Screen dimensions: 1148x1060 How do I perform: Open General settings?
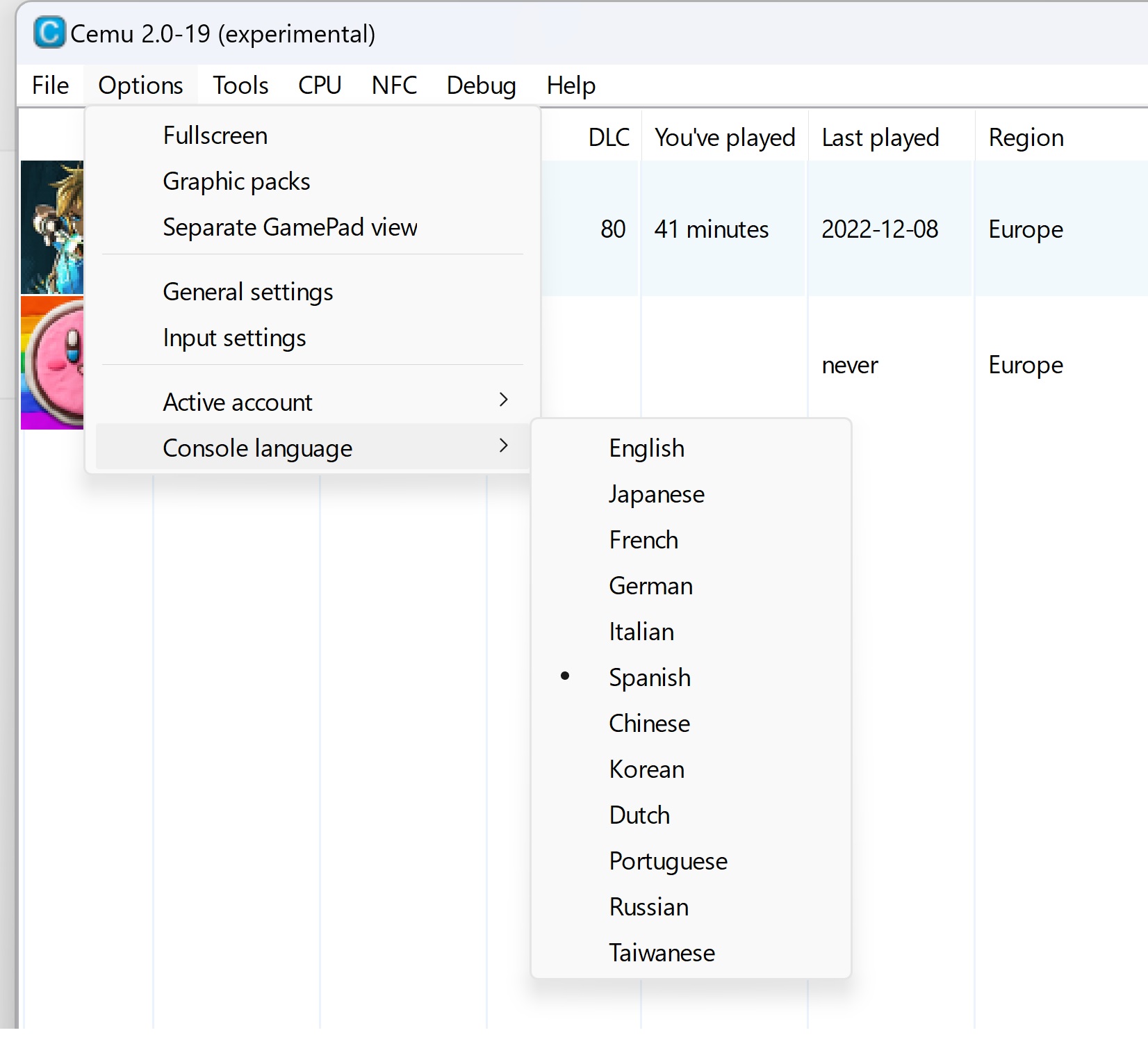click(313, 292)
